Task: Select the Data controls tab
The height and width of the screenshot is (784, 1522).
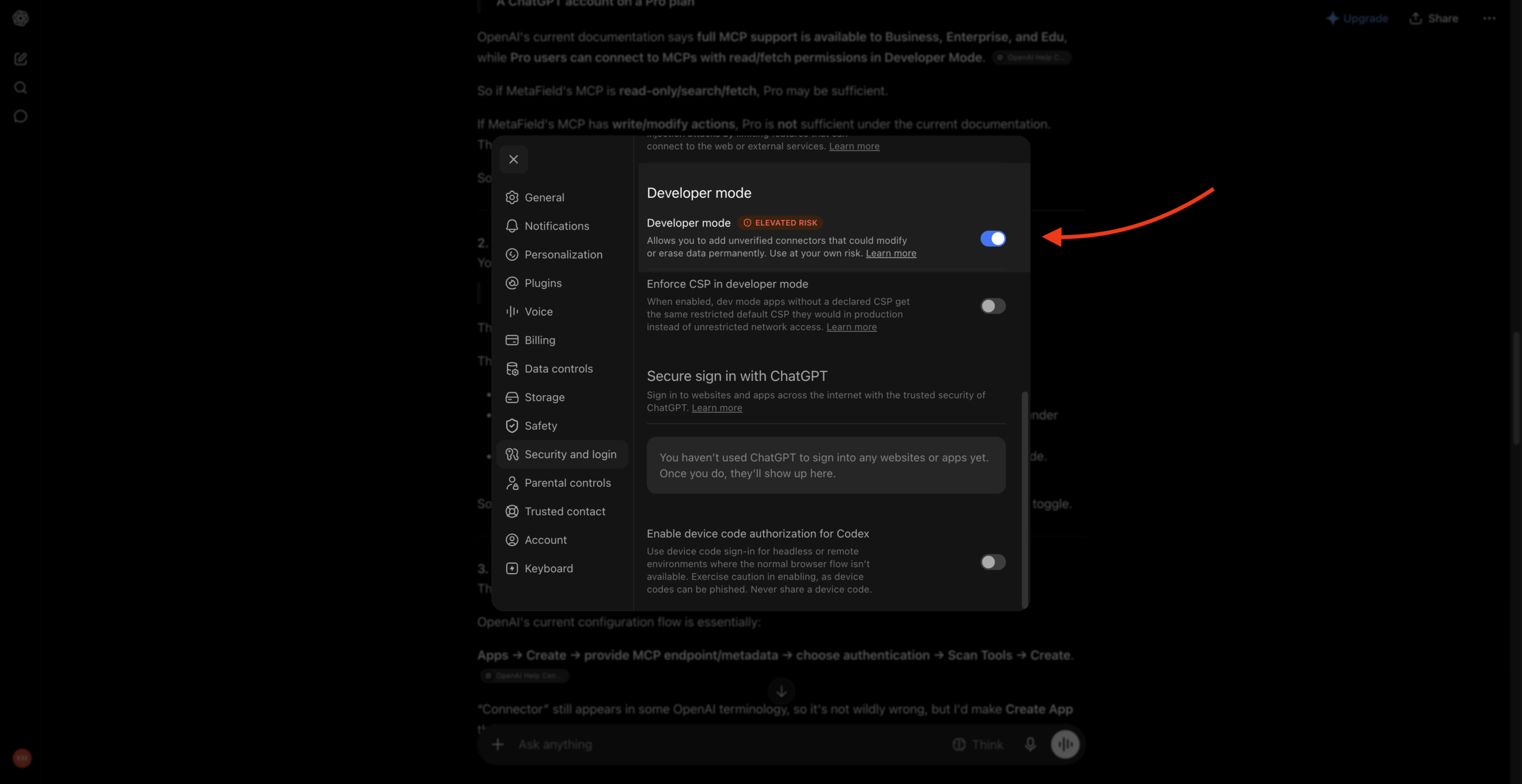Action: pos(562,369)
